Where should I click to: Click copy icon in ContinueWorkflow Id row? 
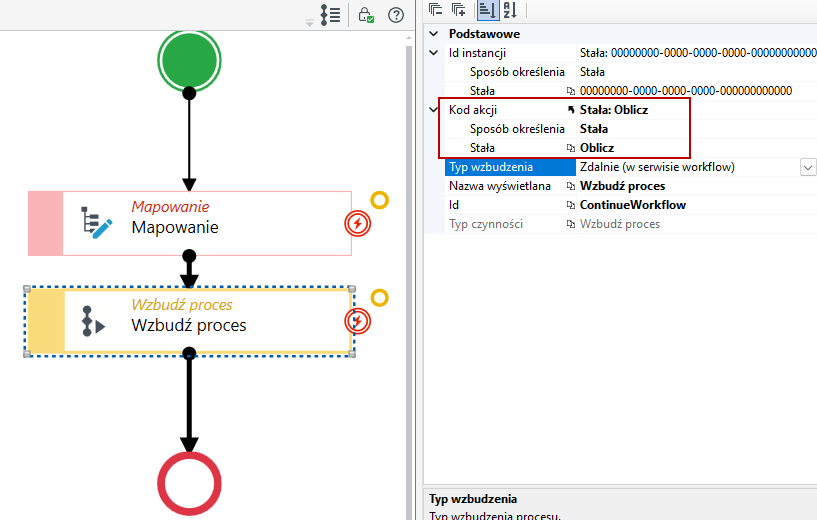(x=571, y=205)
